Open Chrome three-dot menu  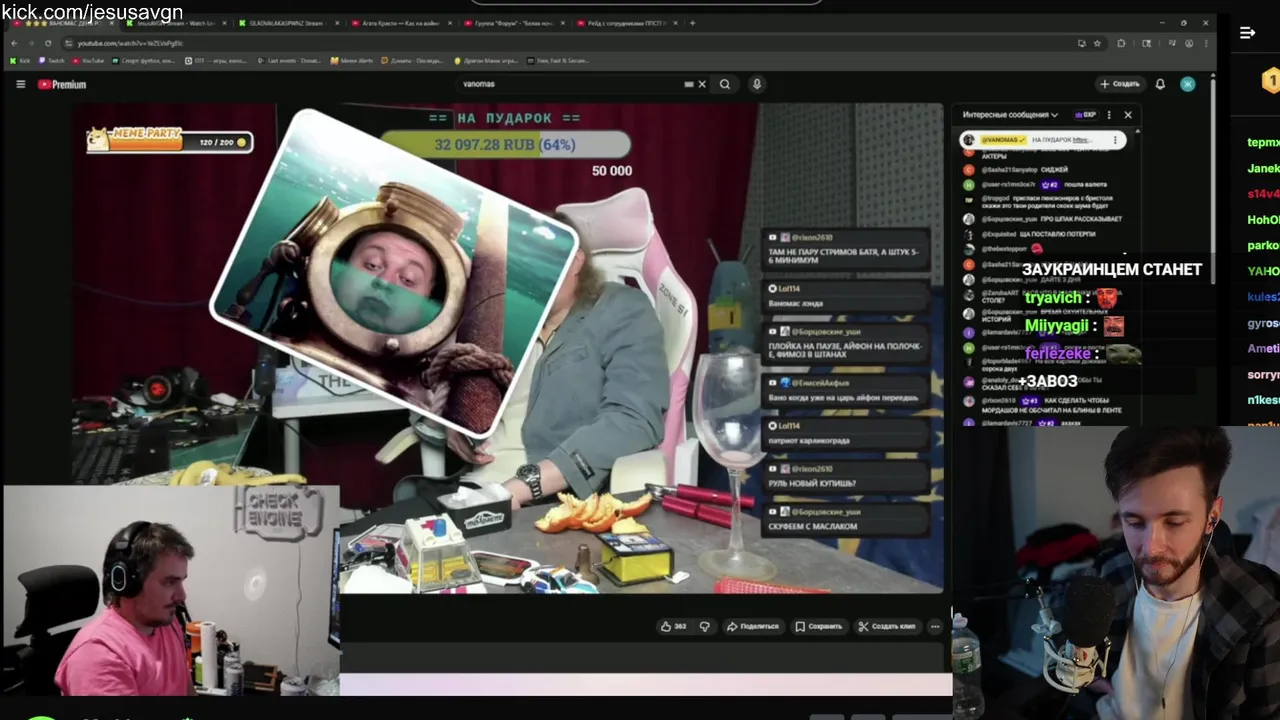pyautogui.click(x=1205, y=43)
